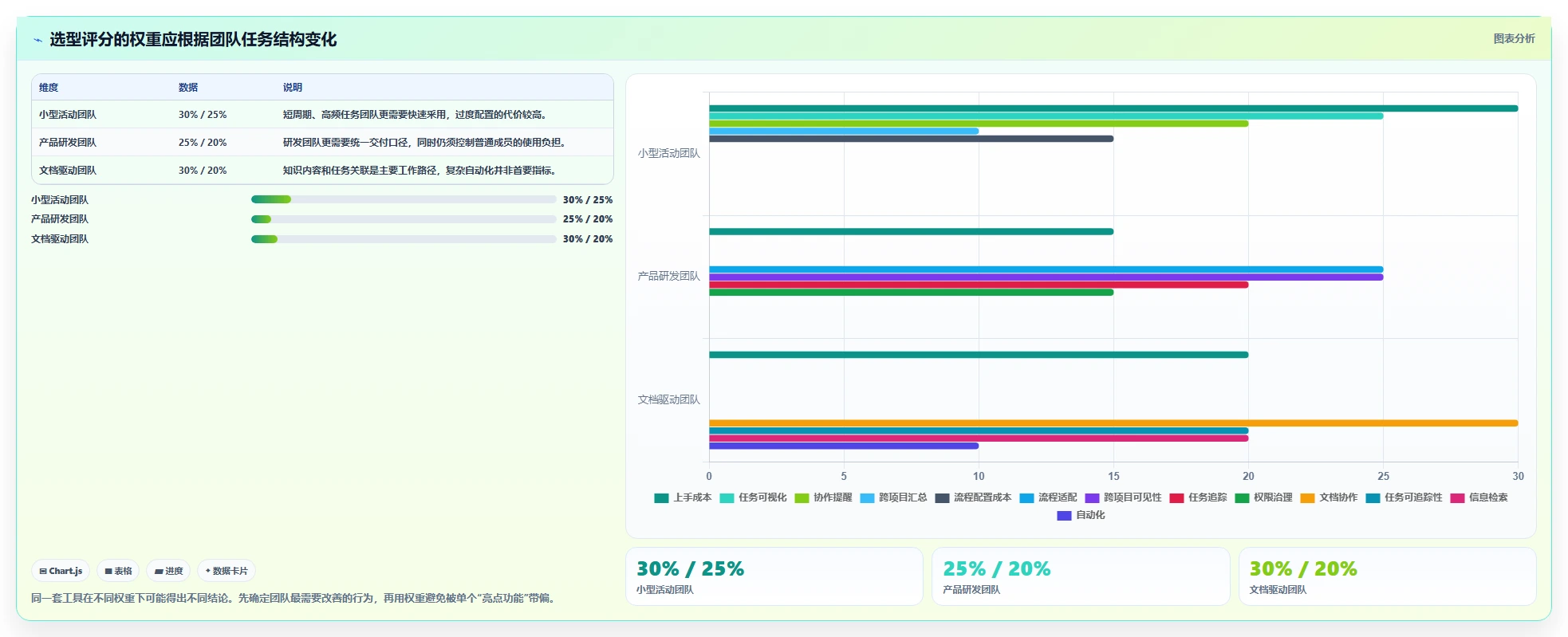1568x637 pixels.
Task: Click the small icon before the slide title
Action: coord(37,40)
